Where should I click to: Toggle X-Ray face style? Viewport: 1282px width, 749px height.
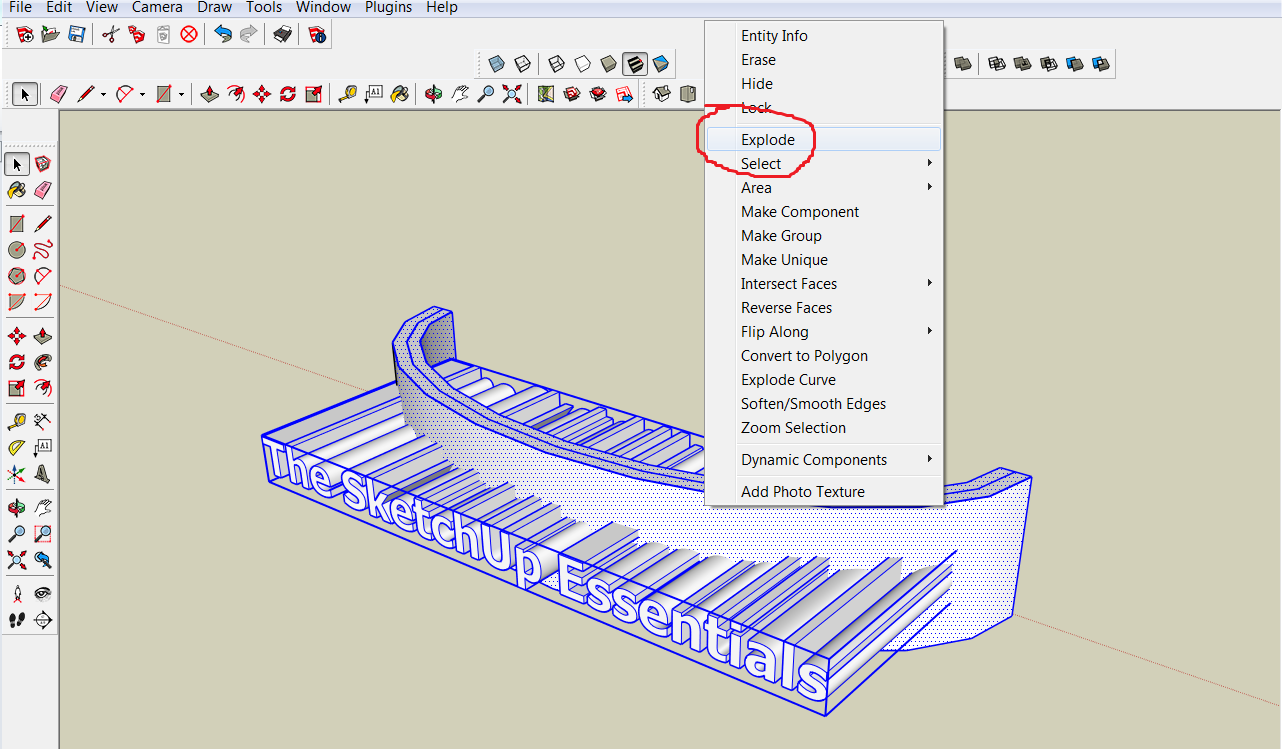pyautogui.click(x=497, y=64)
